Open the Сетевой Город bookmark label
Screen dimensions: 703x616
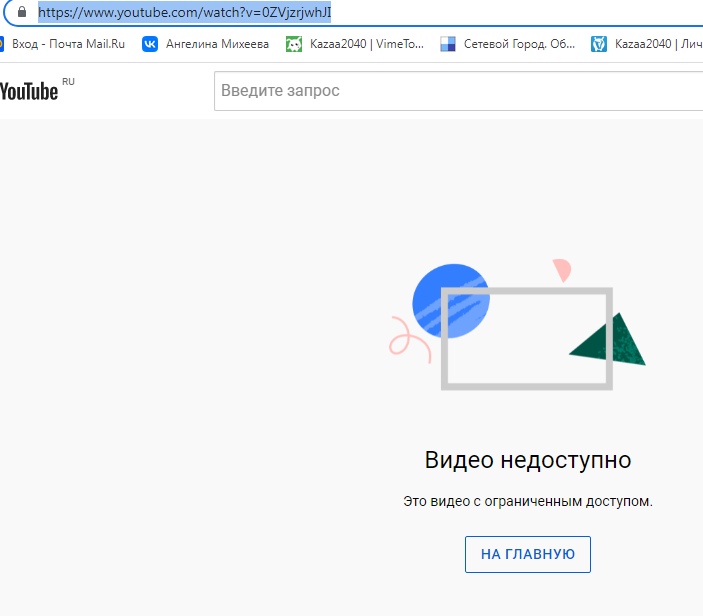point(519,44)
